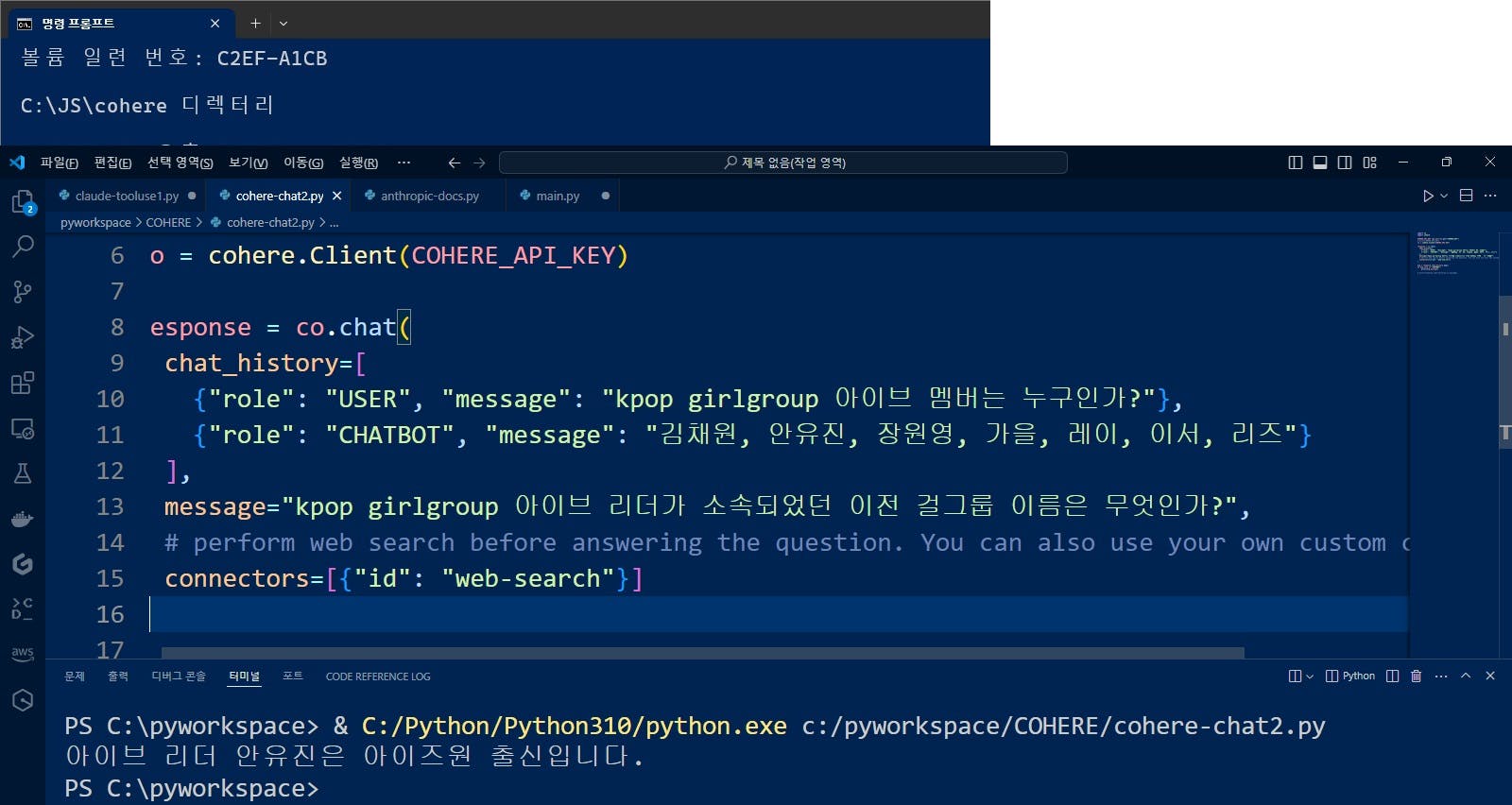Screen dimensions: 1512x805
Task: Close the cohere-chat2.py tab
Action: (336, 196)
